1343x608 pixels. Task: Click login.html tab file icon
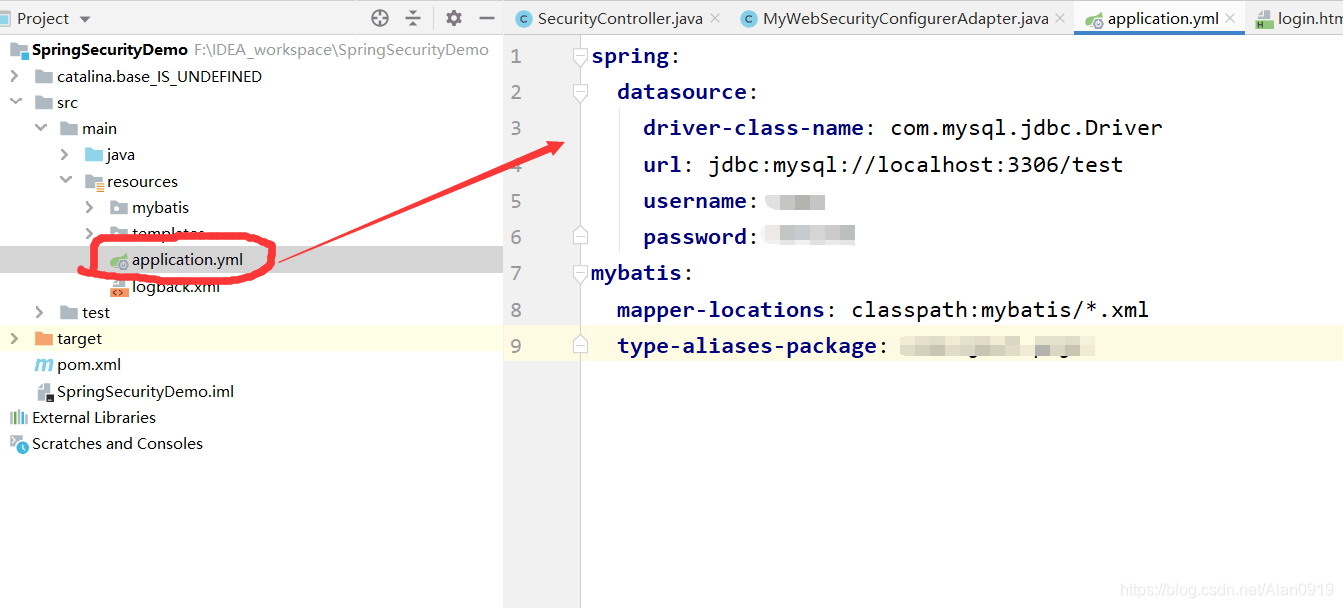tap(1264, 19)
